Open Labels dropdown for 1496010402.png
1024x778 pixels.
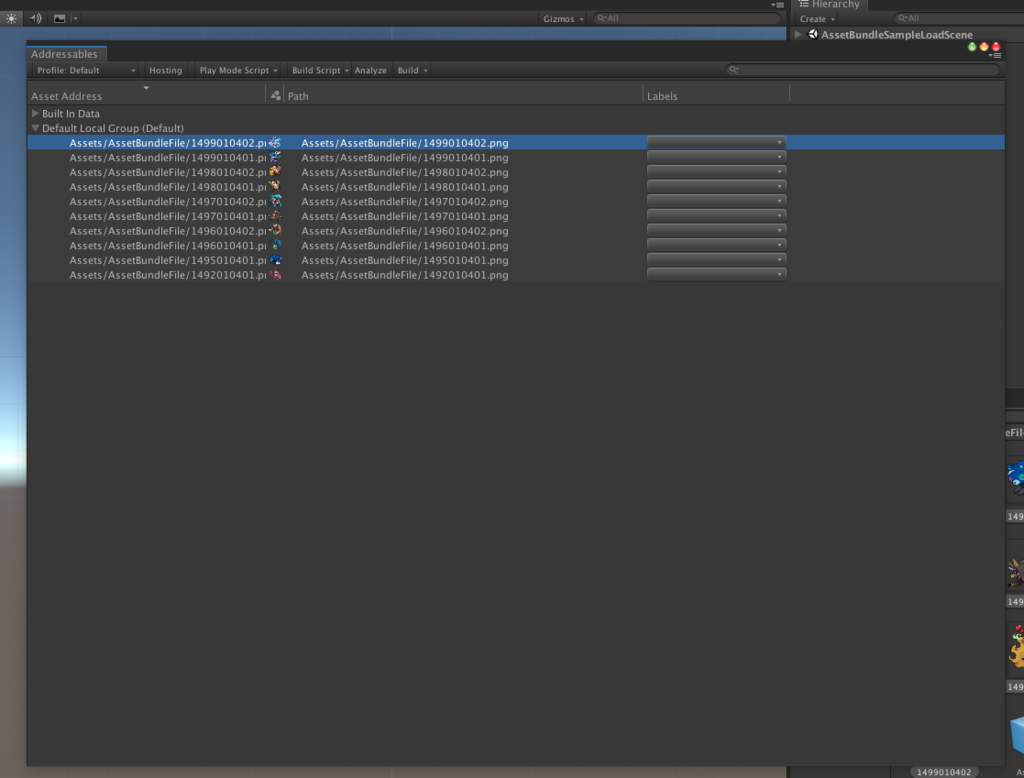pos(716,230)
